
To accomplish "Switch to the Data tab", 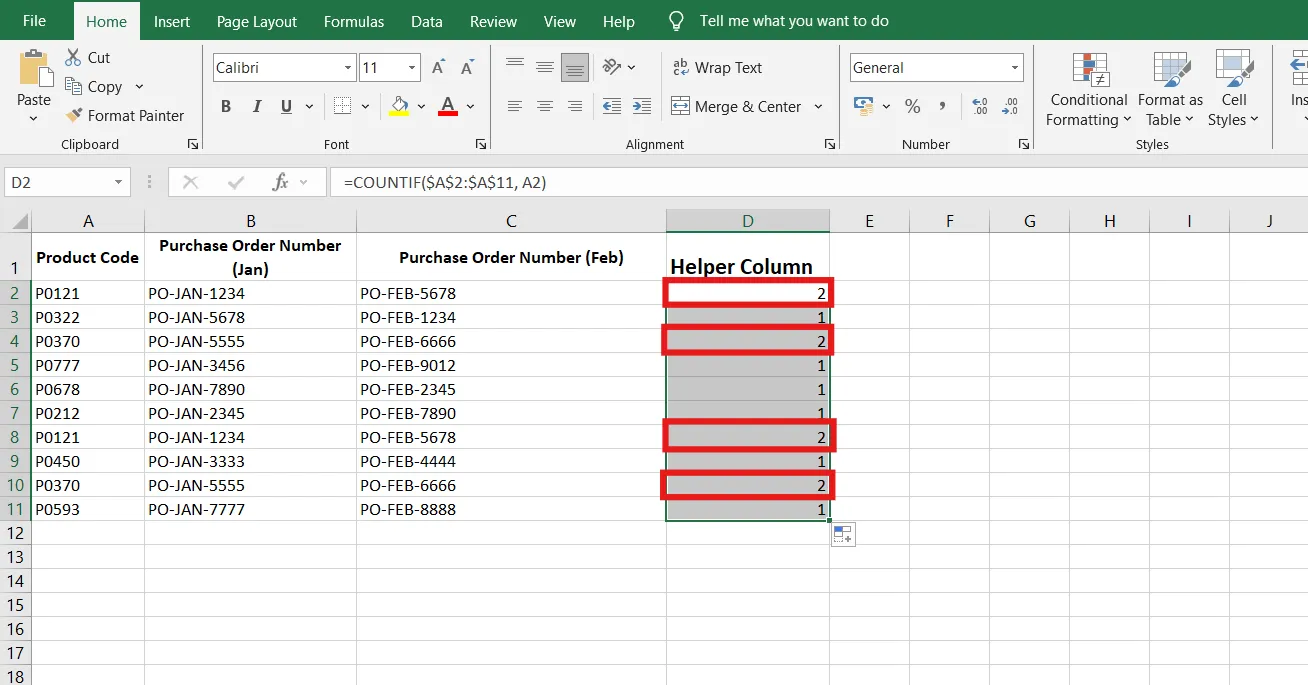I will click(427, 21).
